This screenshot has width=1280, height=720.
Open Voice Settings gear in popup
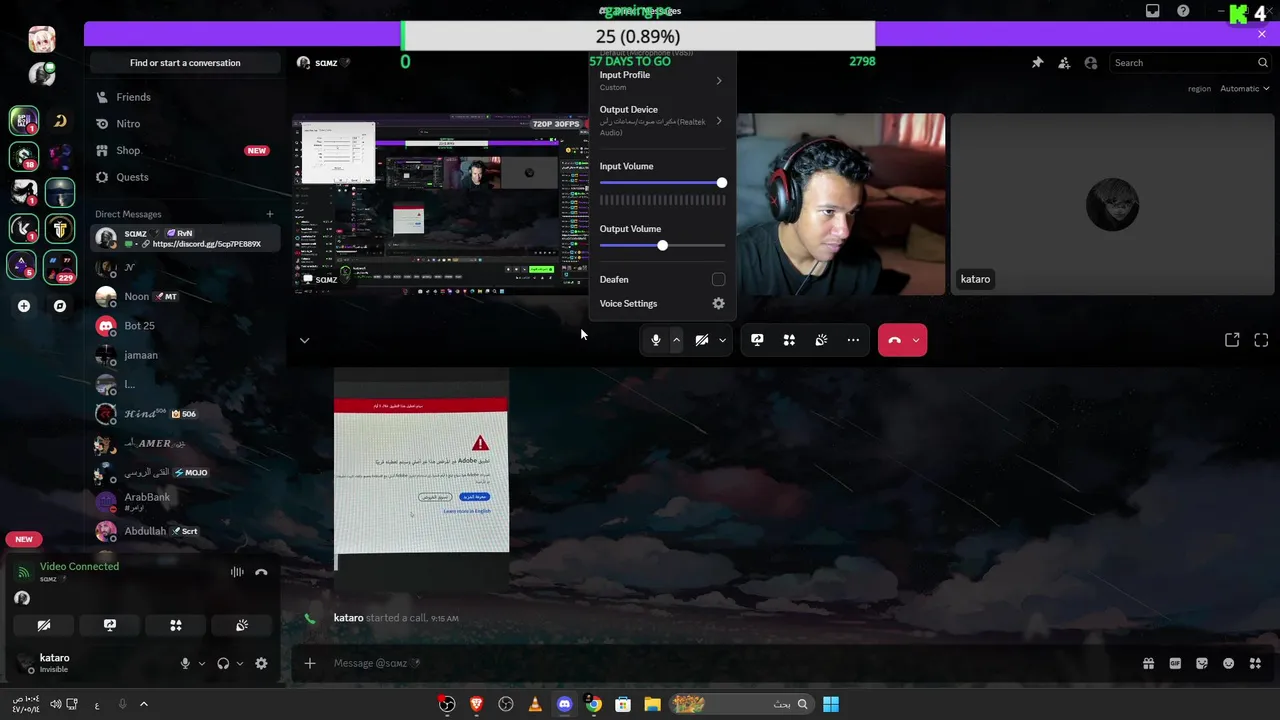tap(718, 303)
